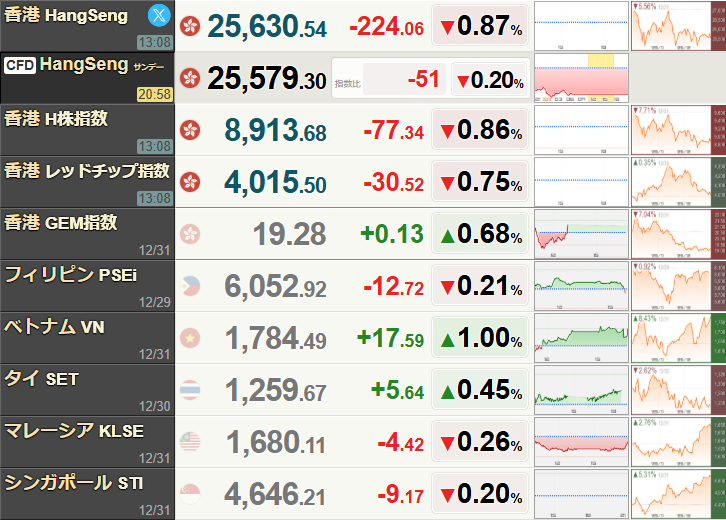This screenshot has width=726, height=520.
Task: Open the マレーシア KLSE label
Action: (74, 431)
